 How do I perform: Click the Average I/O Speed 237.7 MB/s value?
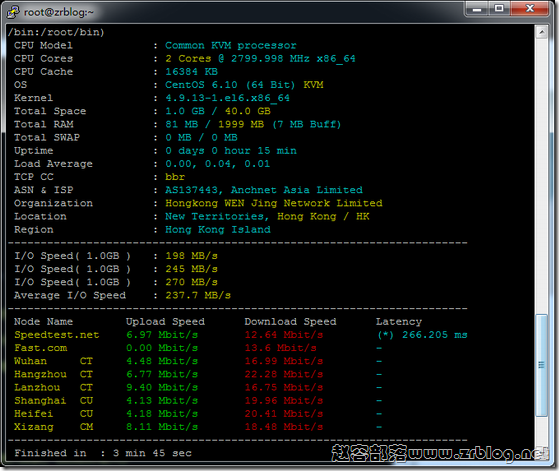click(x=198, y=296)
